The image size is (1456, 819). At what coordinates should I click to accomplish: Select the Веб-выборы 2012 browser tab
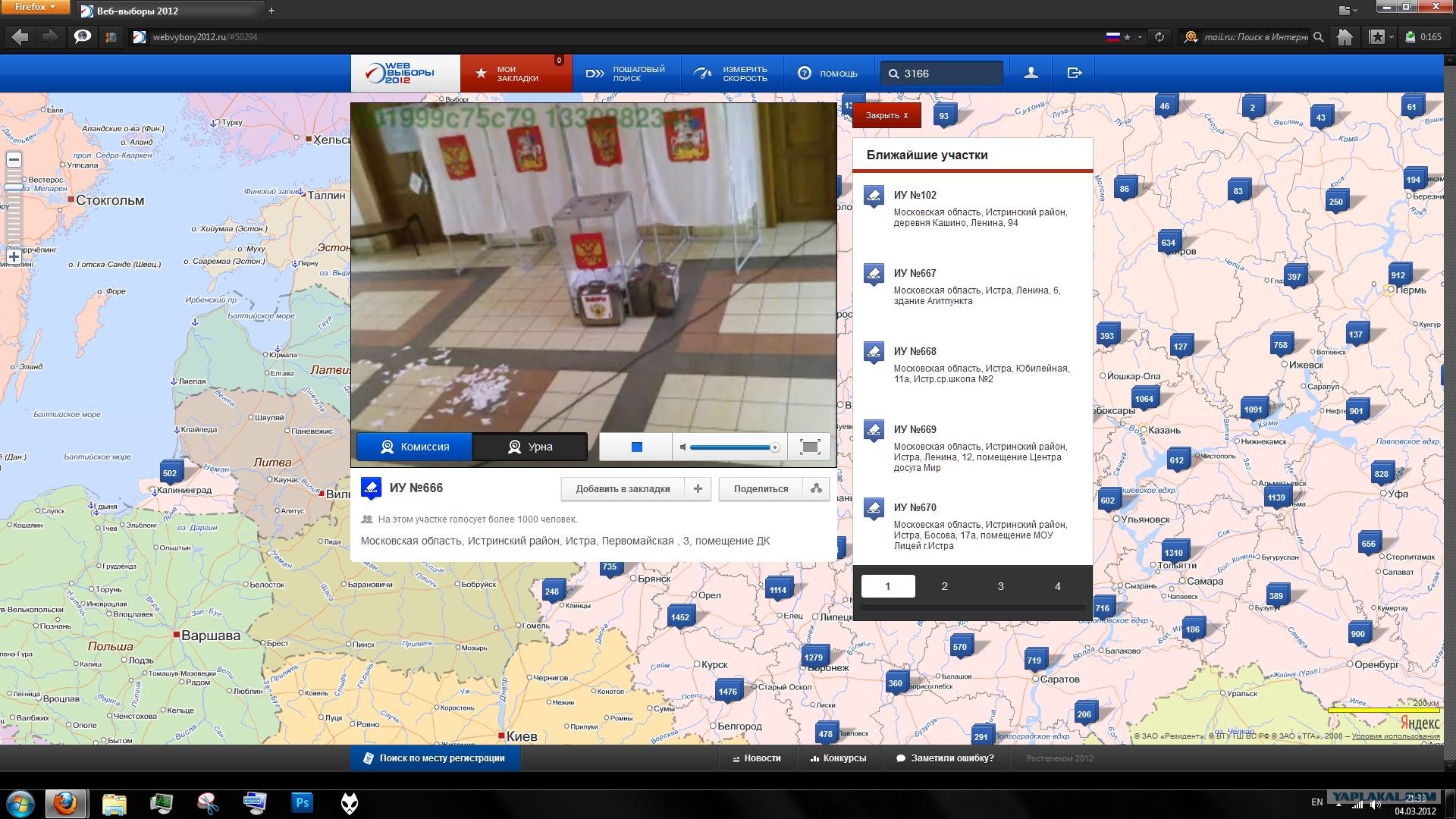point(170,11)
